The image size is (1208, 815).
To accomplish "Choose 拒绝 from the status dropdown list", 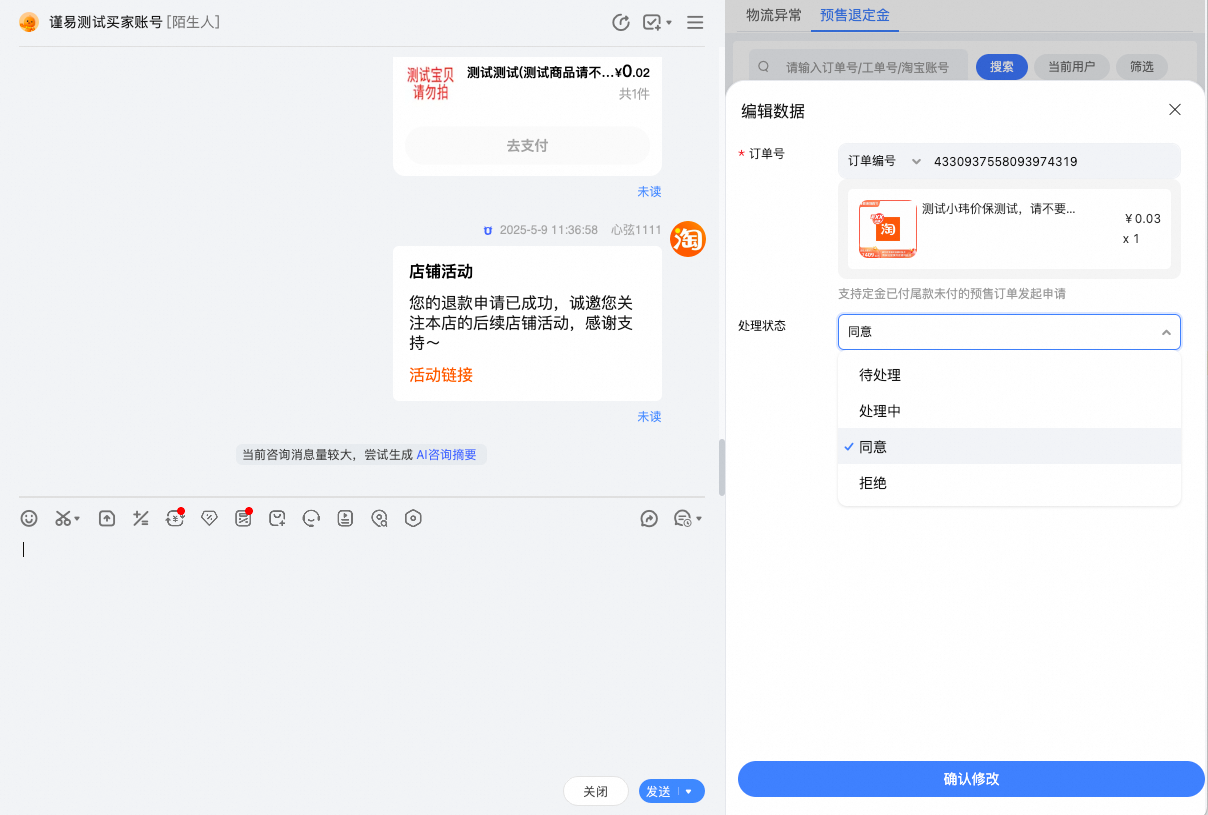I will pos(873,483).
